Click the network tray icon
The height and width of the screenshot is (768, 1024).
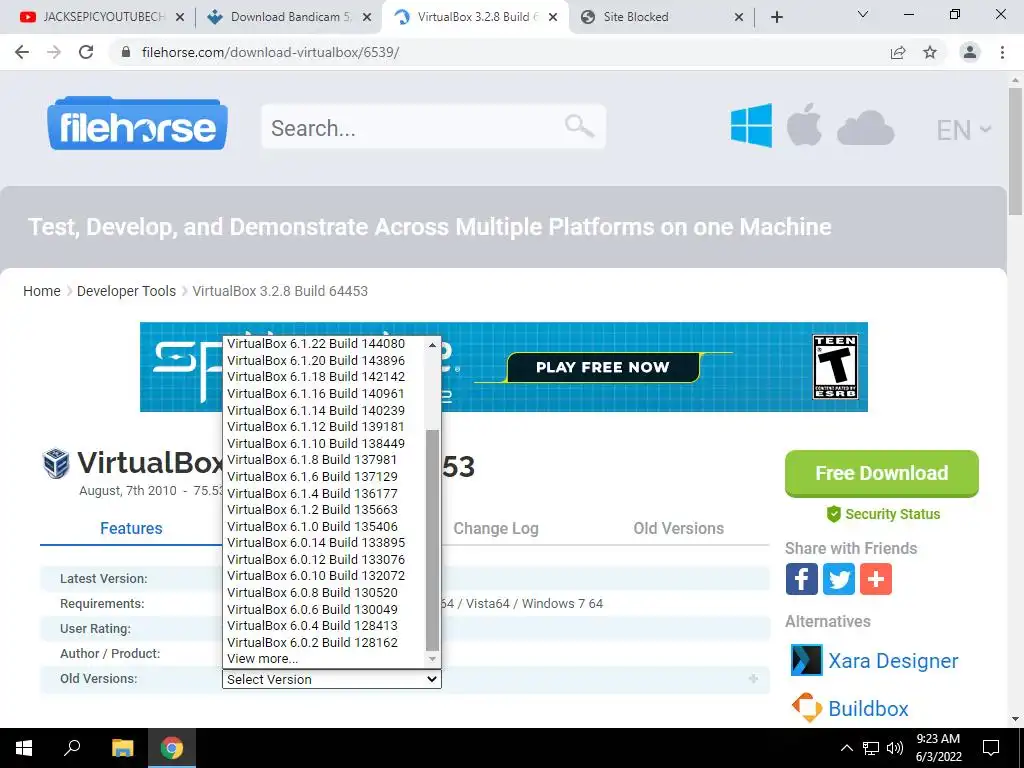pos(871,748)
